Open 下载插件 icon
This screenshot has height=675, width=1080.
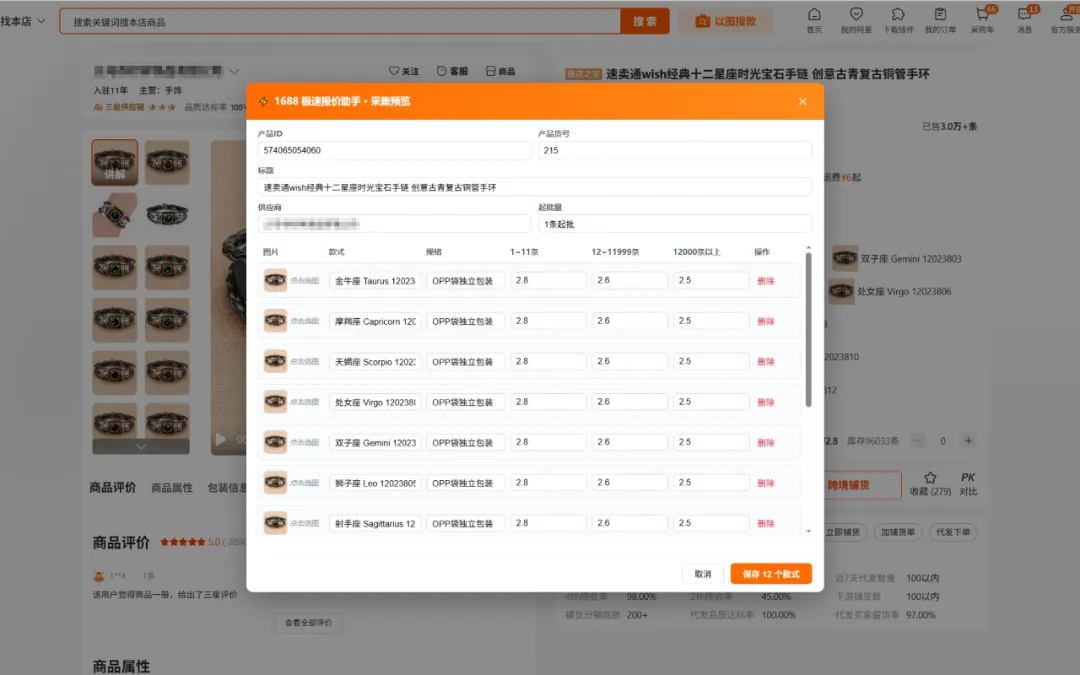pos(898,20)
